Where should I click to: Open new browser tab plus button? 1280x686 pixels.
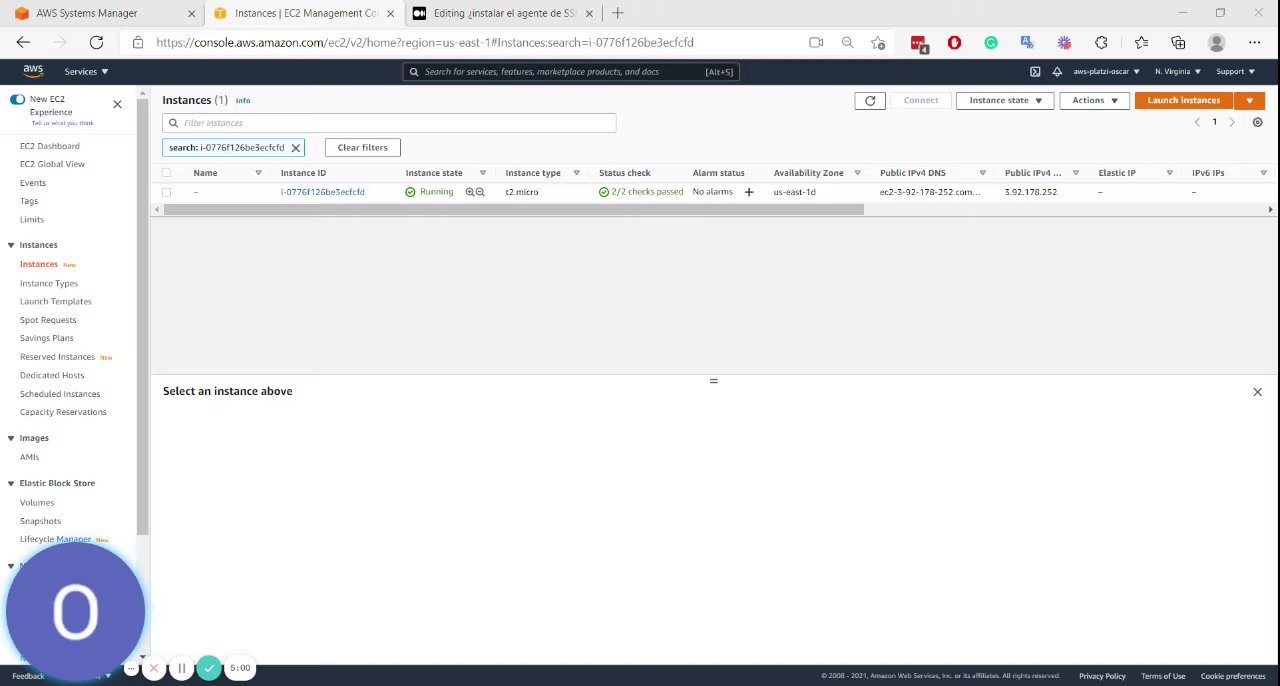[x=618, y=13]
